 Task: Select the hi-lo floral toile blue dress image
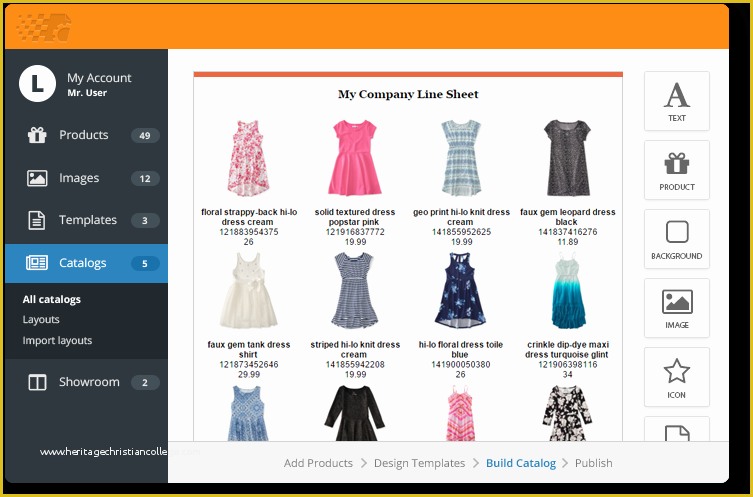pyautogui.click(x=461, y=291)
